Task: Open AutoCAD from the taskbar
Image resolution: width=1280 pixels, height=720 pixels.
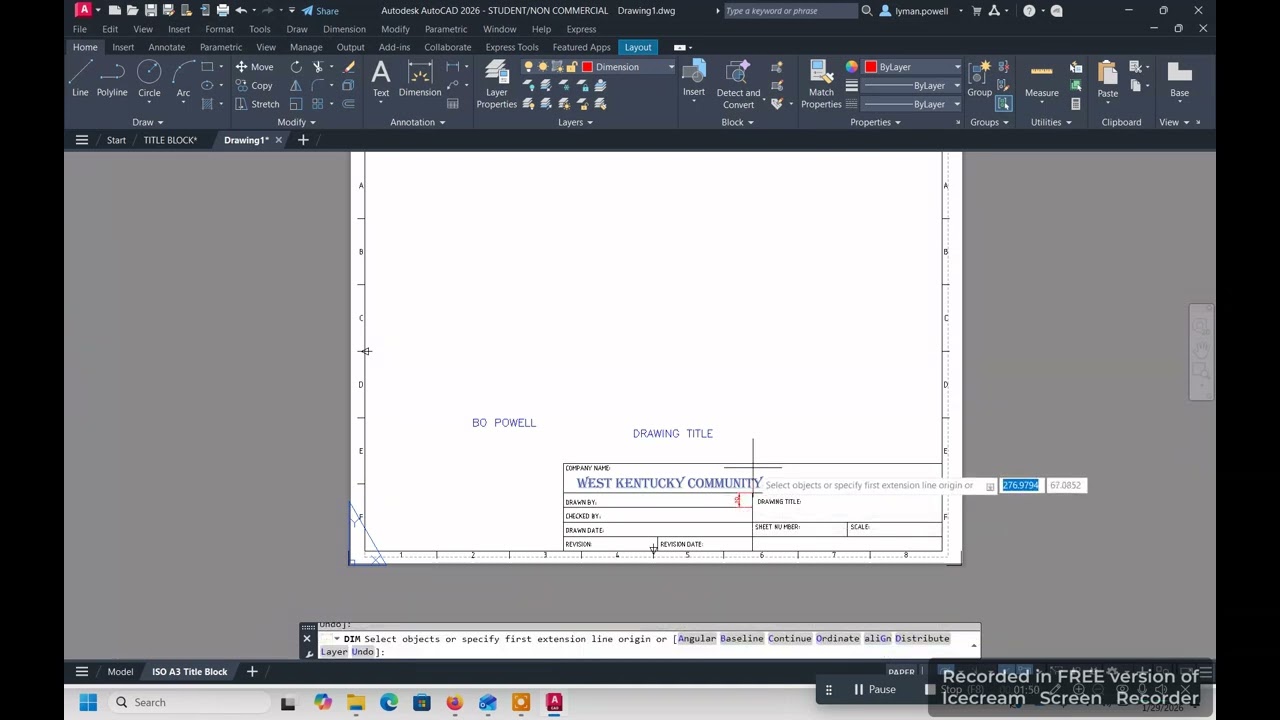Action: click(554, 702)
